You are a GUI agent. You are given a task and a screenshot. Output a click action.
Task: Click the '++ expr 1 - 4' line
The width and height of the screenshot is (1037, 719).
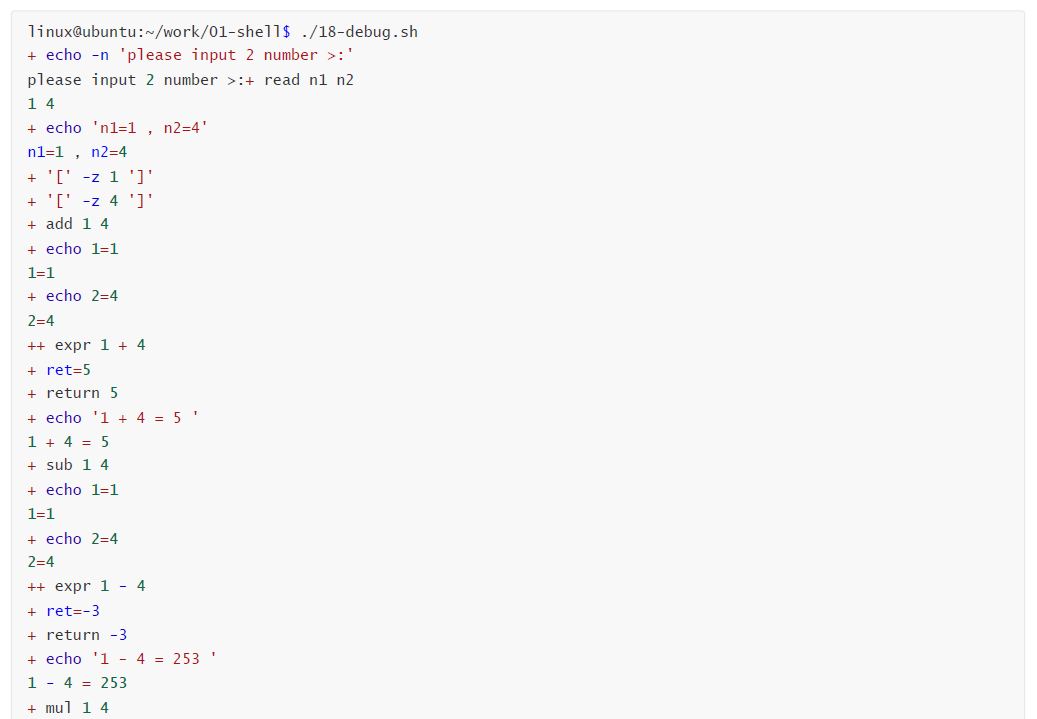pos(87,586)
